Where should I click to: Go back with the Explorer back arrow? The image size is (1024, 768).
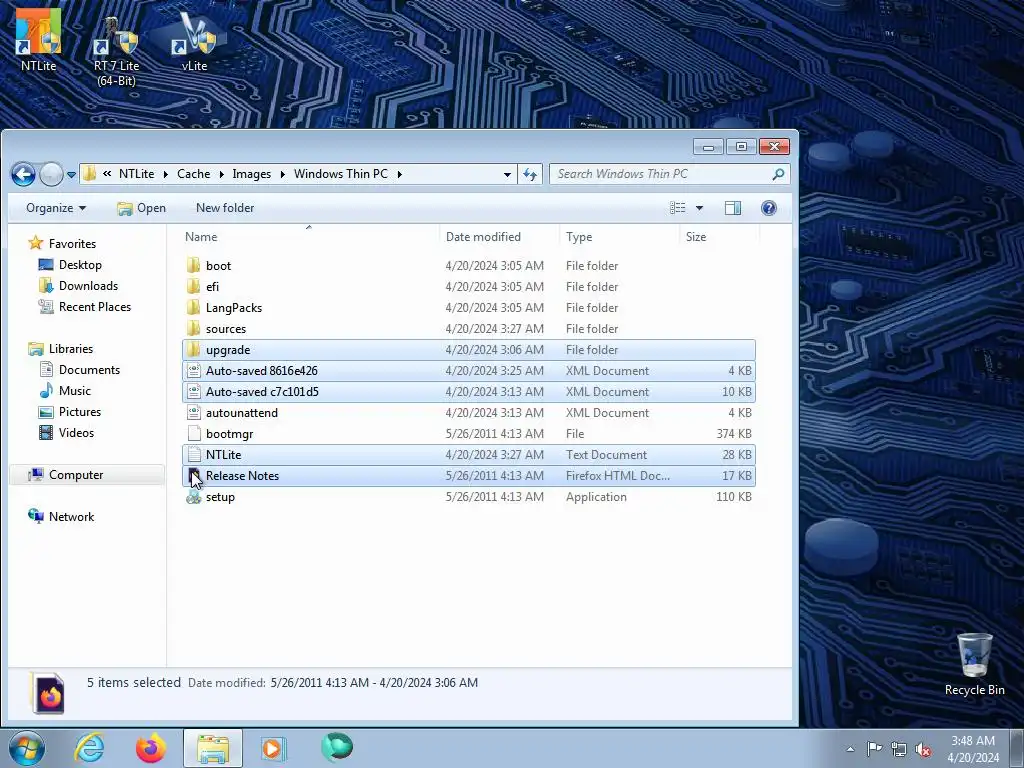pyautogui.click(x=24, y=174)
